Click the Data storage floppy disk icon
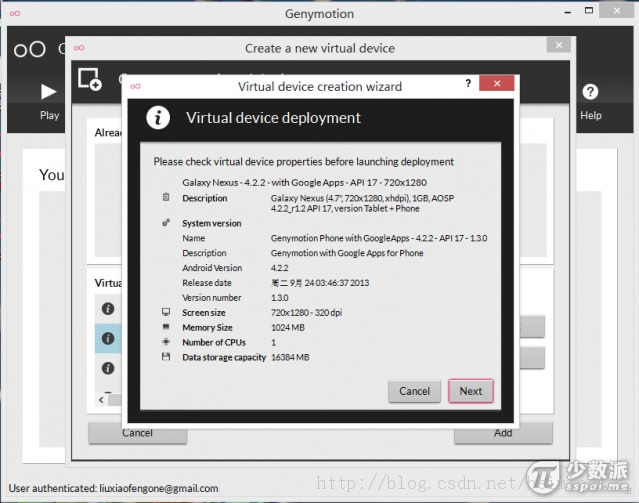The height and width of the screenshot is (503, 639). click(x=166, y=357)
